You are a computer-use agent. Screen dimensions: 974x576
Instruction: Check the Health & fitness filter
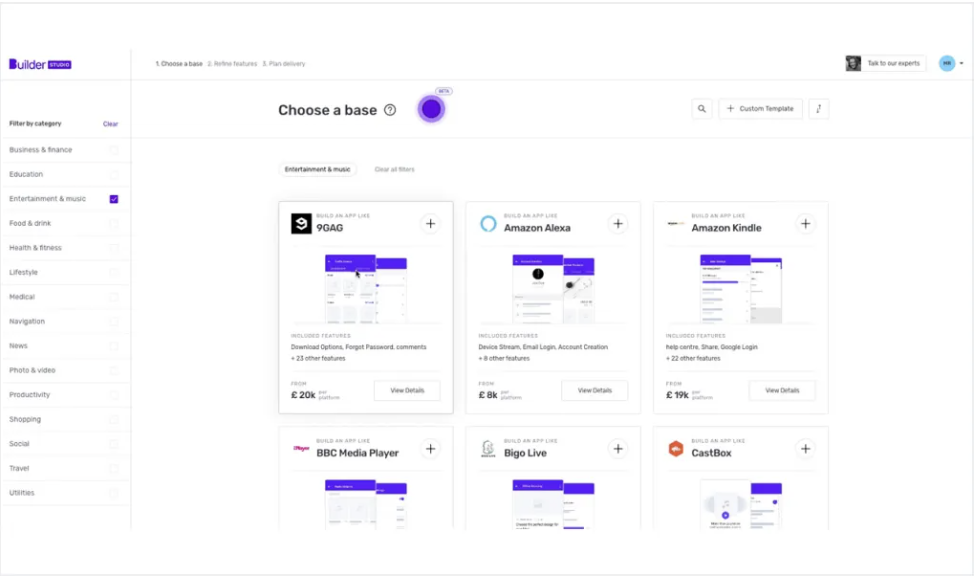pos(114,248)
